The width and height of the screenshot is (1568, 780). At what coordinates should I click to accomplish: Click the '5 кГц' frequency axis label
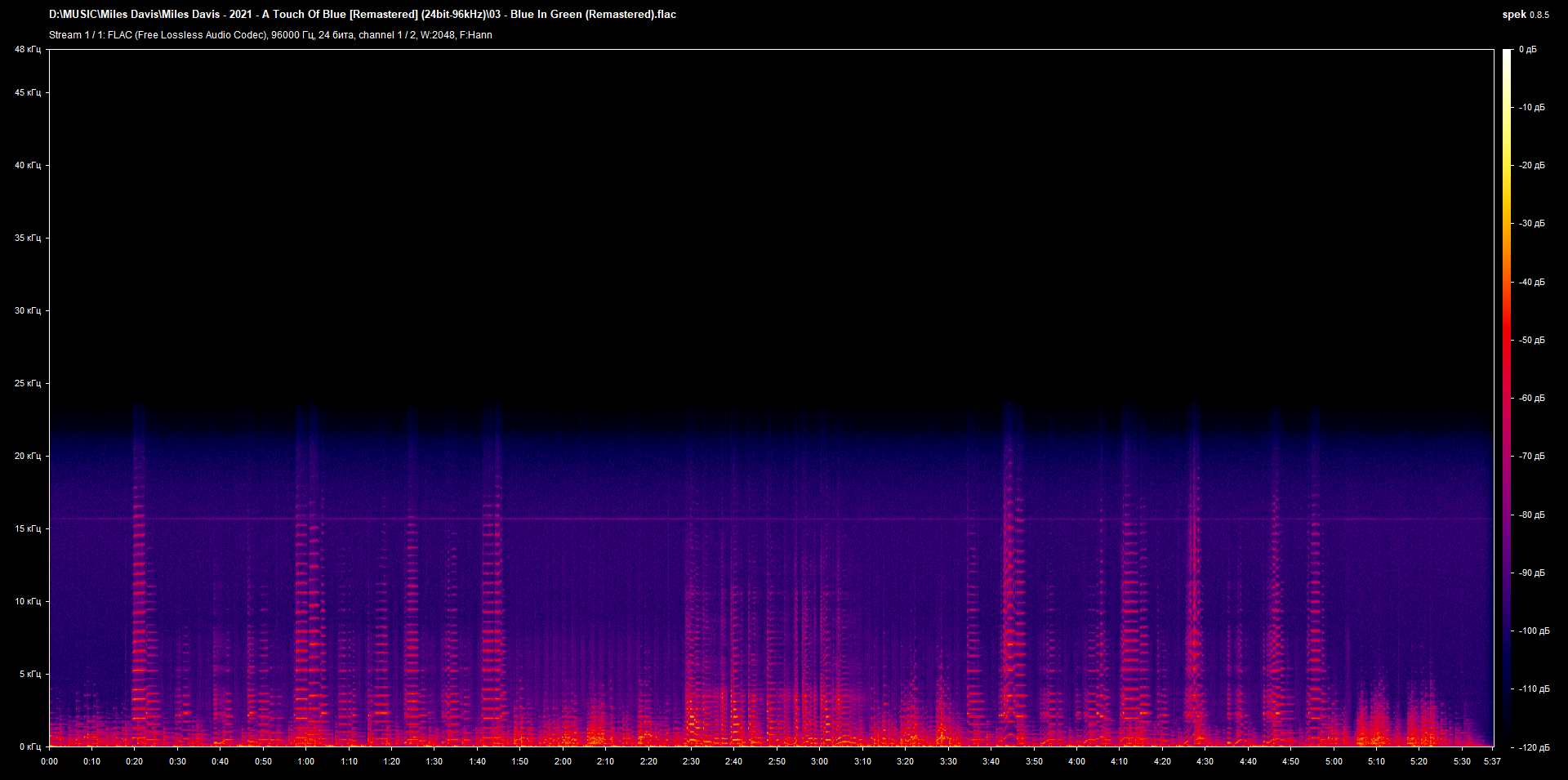[30, 675]
